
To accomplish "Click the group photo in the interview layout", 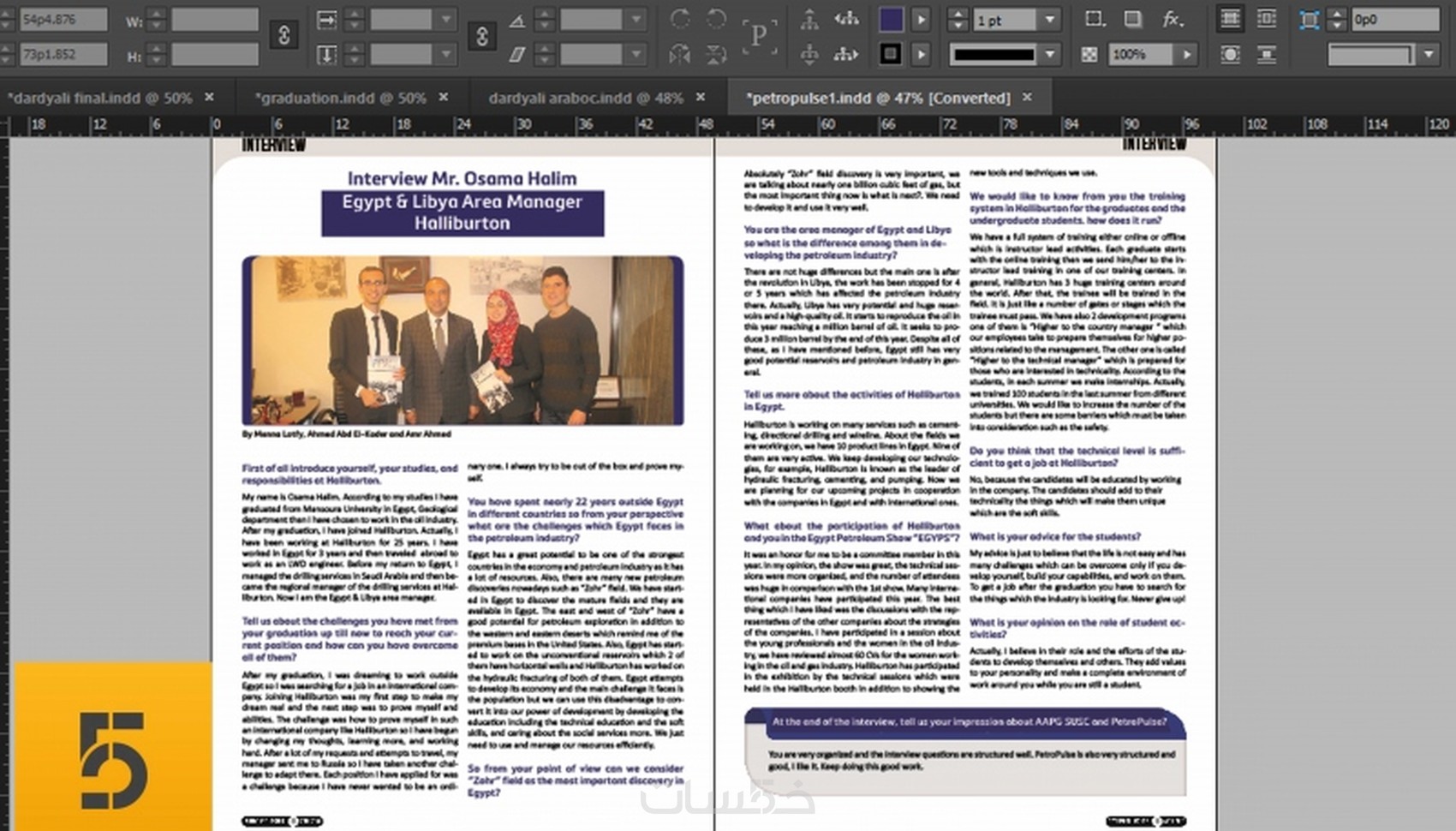I will click(x=462, y=340).
